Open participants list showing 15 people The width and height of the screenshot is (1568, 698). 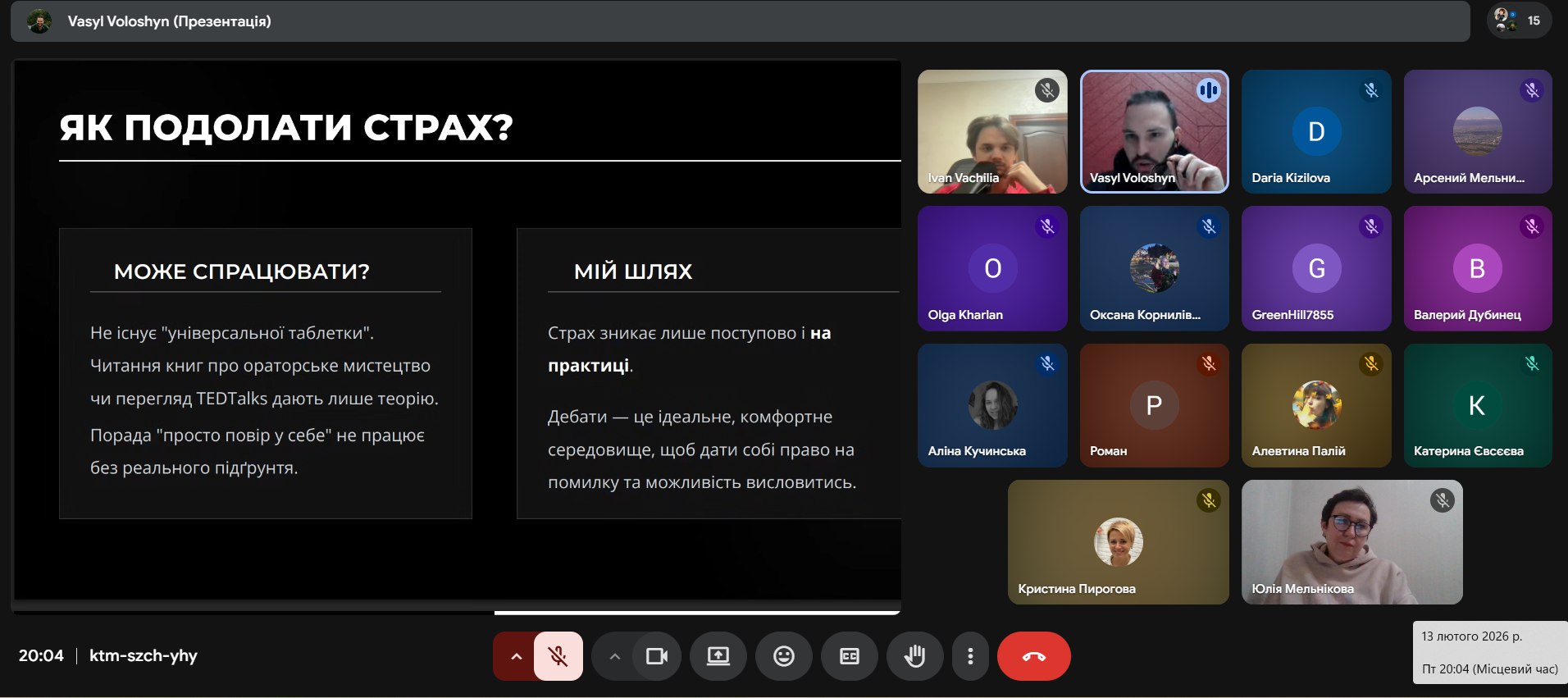coord(1518,21)
